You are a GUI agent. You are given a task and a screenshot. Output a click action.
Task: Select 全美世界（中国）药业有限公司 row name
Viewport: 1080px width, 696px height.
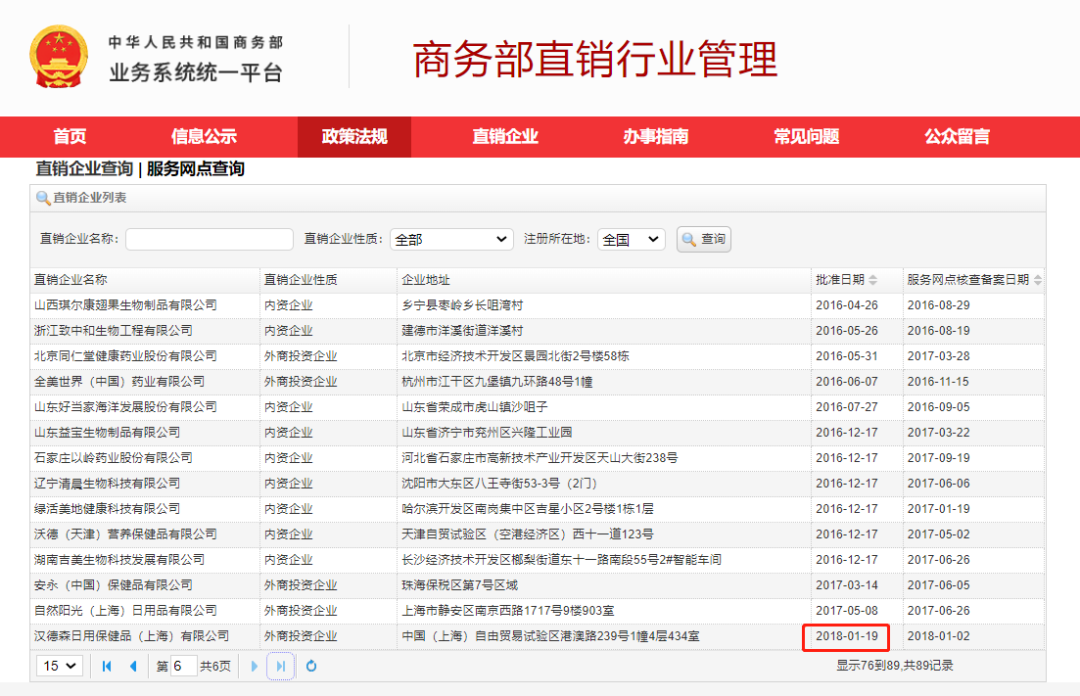(x=120, y=382)
